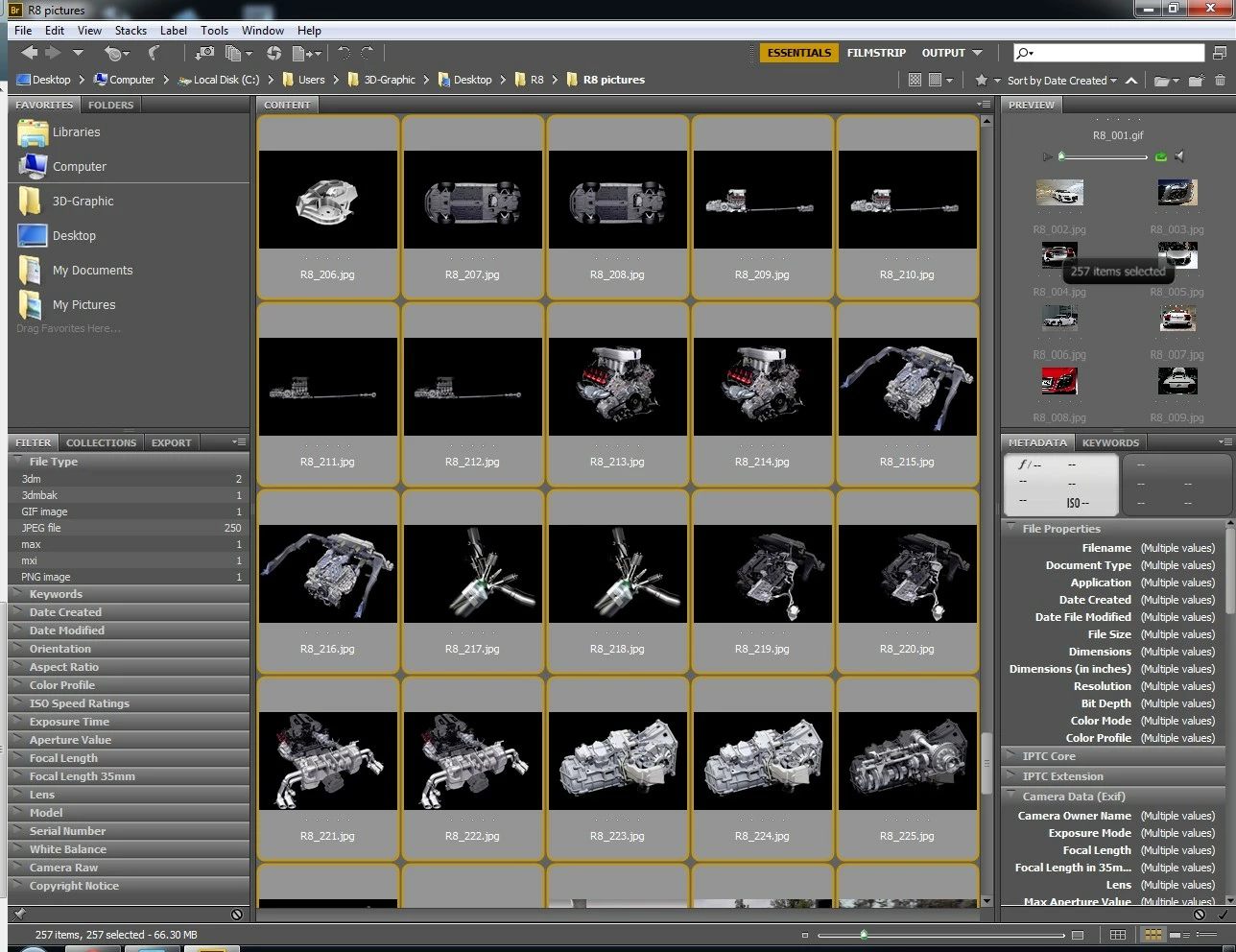Open thumbnail quality options icon
The height and width of the screenshot is (952, 1236).
[940, 81]
